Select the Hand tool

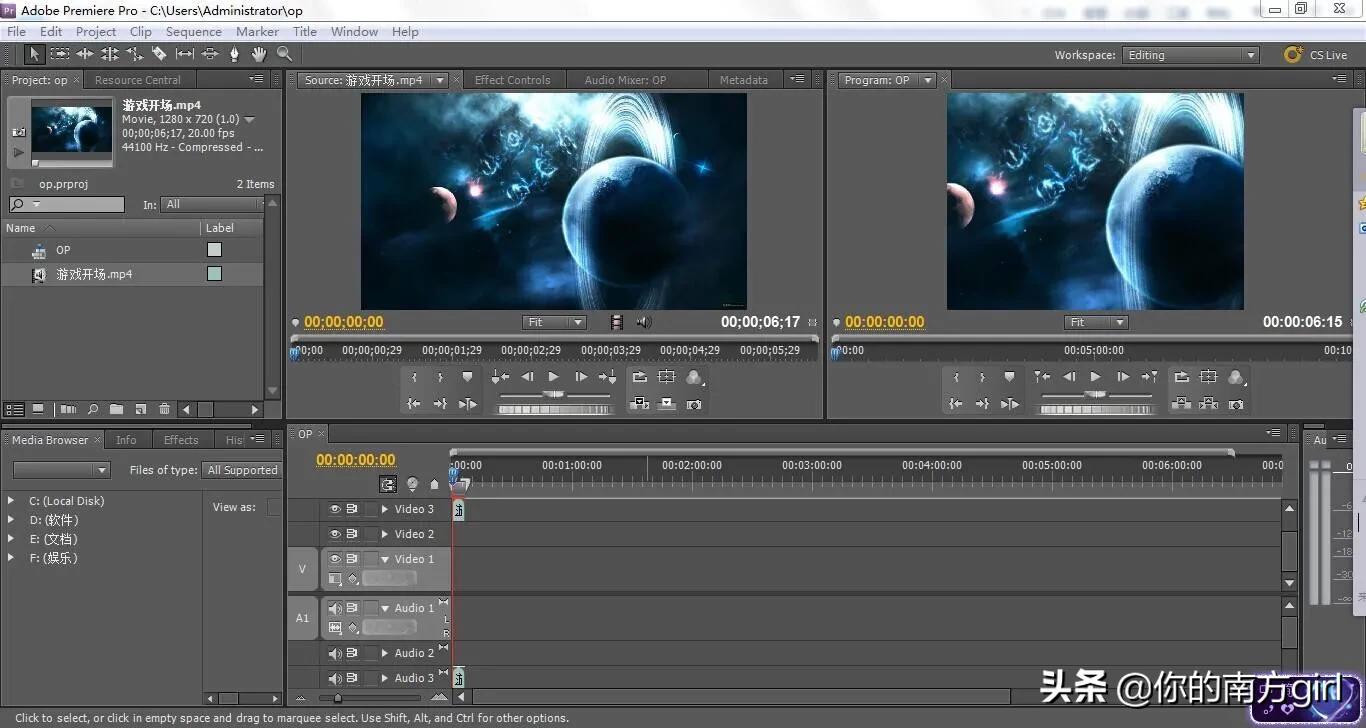(x=259, y=54)
